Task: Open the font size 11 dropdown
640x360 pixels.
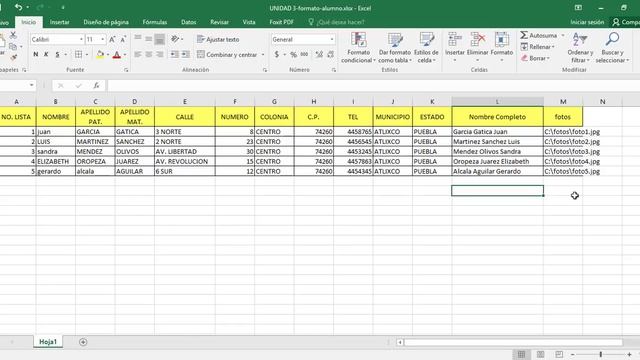Action: (102, 39)
